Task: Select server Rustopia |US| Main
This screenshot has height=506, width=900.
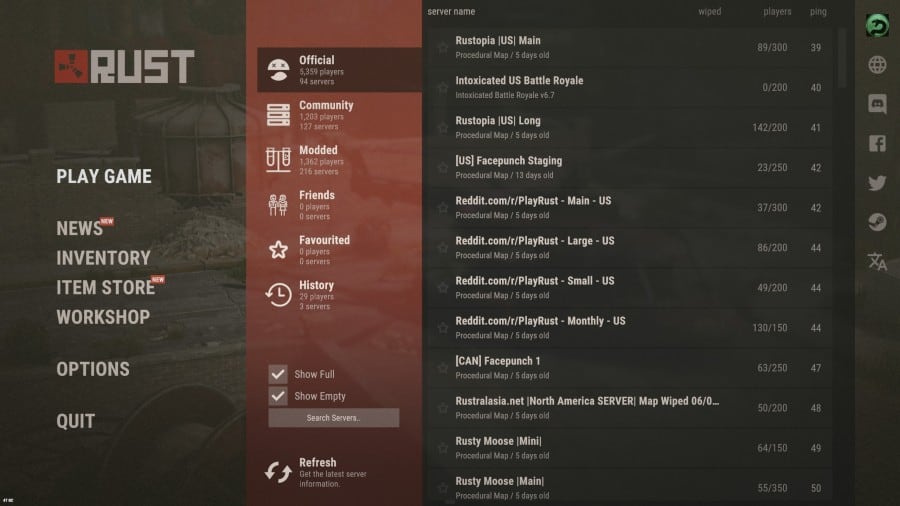Action: (x=629, y=47)
